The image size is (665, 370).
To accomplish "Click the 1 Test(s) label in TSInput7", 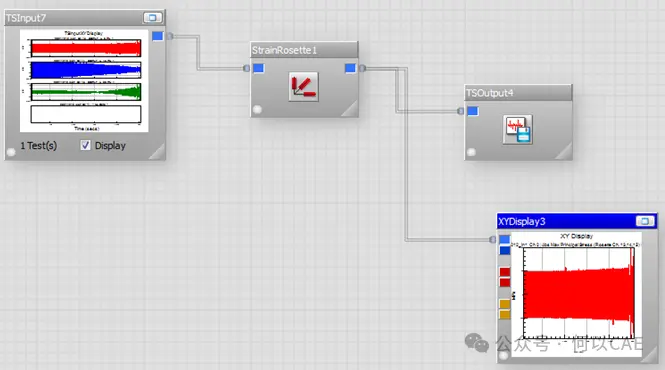I will coord(39,146).
